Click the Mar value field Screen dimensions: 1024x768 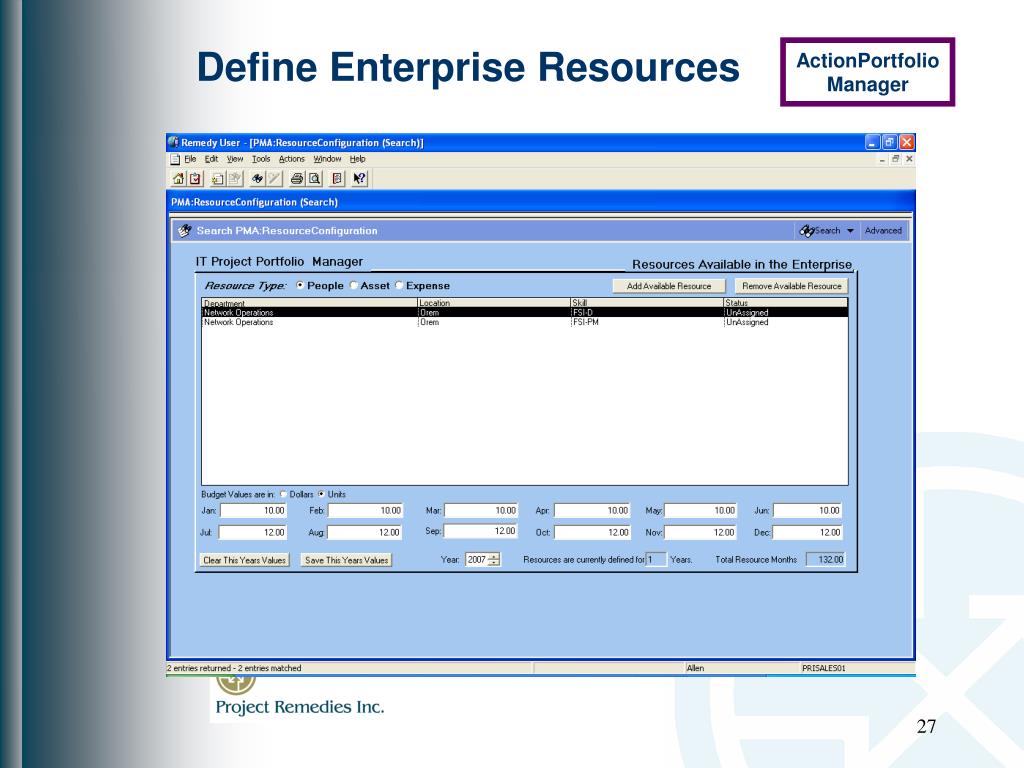[x=481, y=511]
